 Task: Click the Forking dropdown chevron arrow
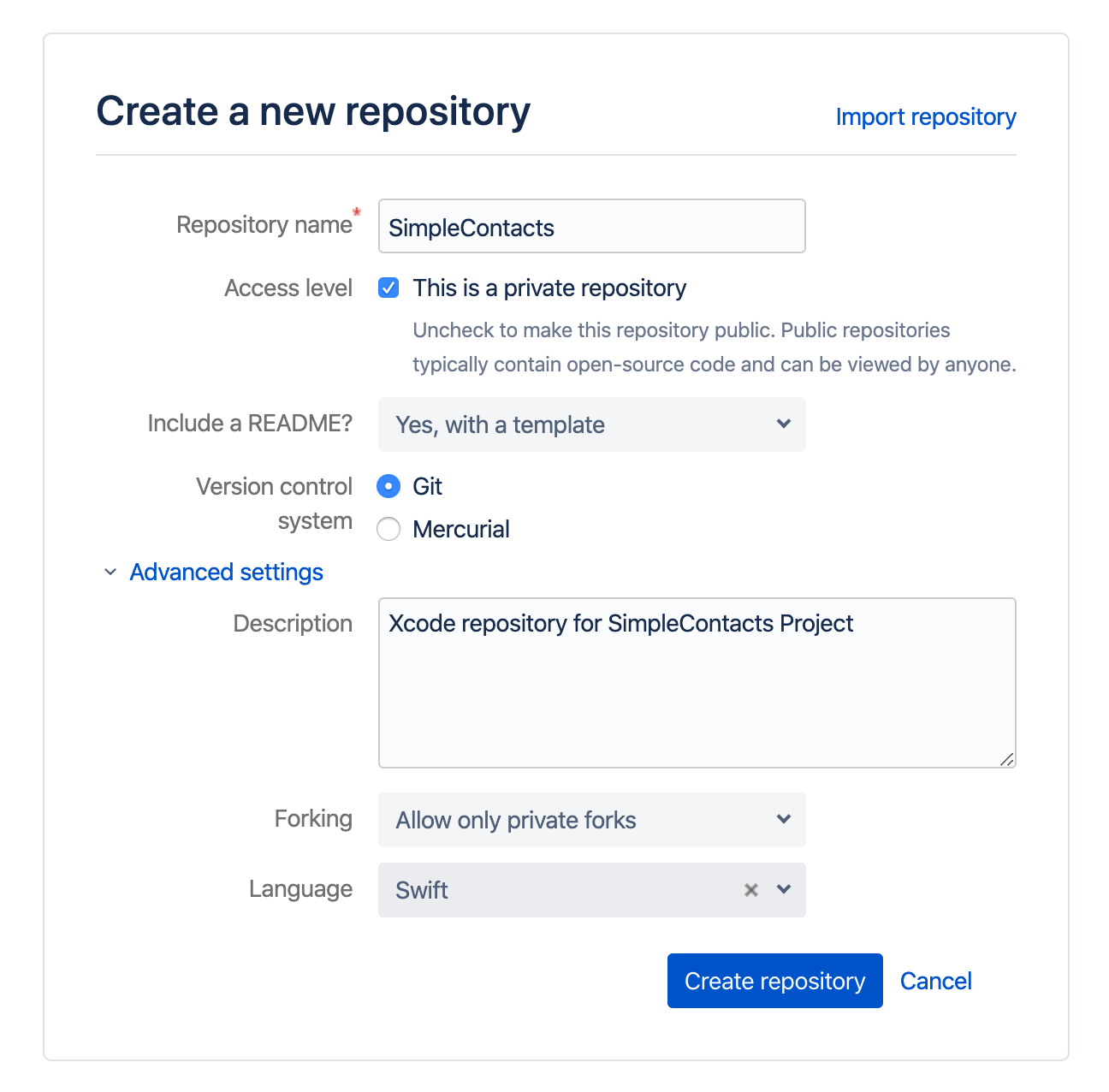click(784, 819)
